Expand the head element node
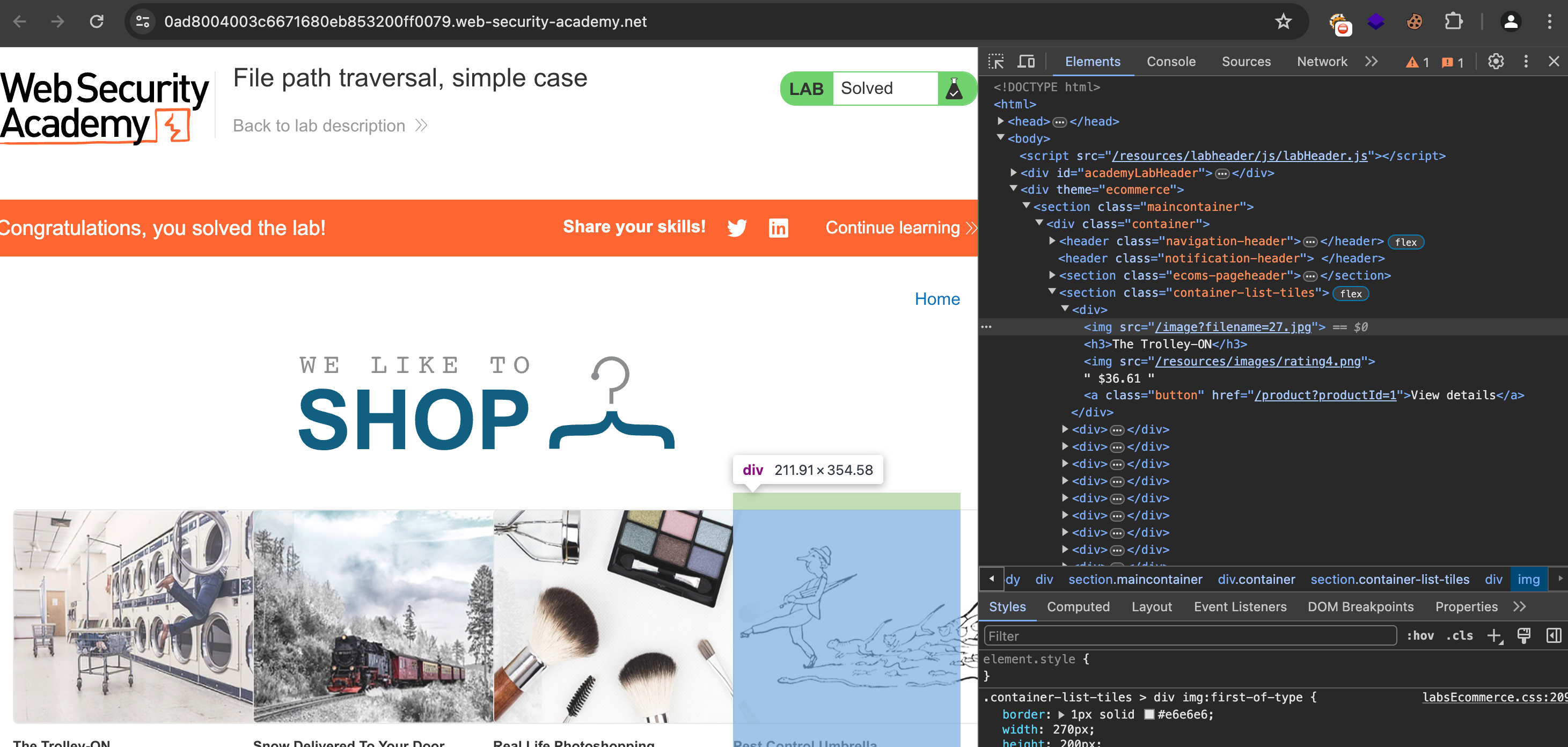 pyautogui.click(x=1001, y=121)
